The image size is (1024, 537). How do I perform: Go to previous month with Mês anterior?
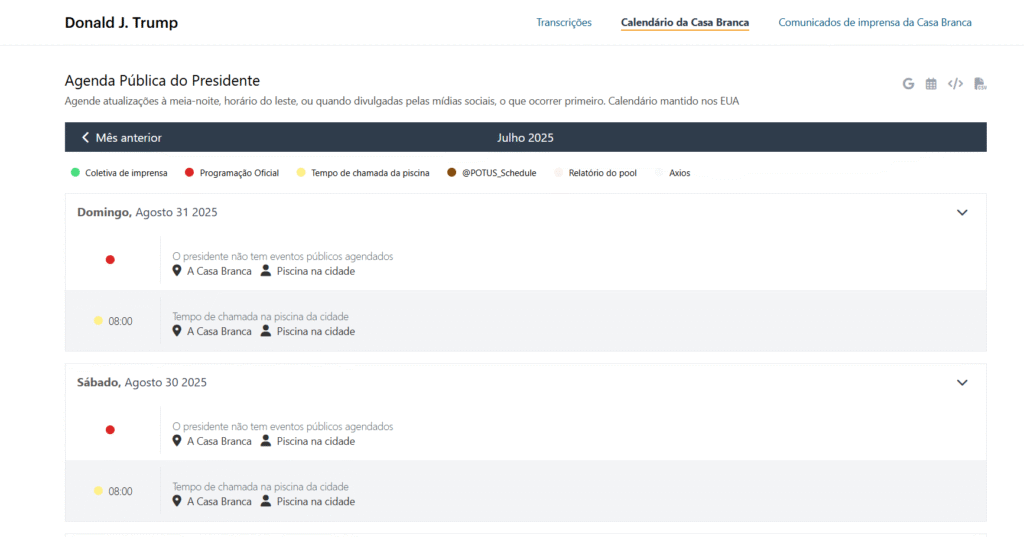[121, 138]
